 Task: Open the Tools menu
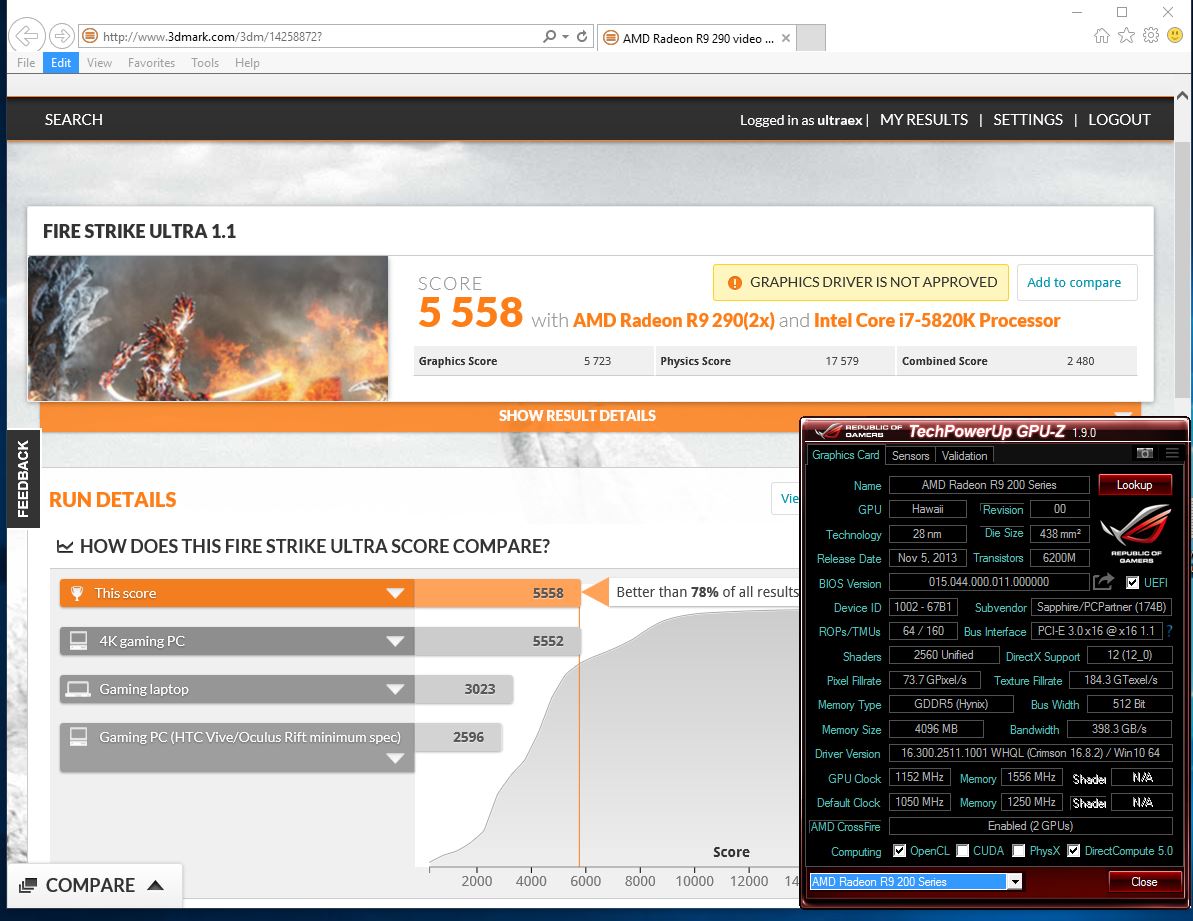click(205, 62)
